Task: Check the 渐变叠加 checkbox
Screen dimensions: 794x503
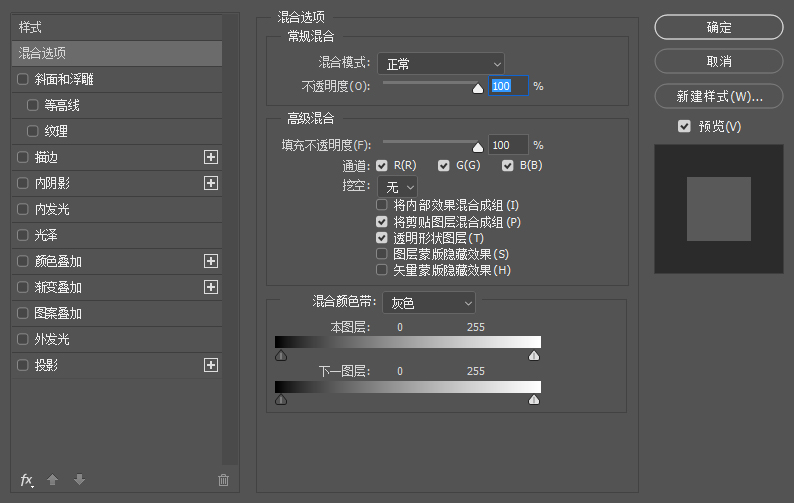Action: [x=23, y=287]
